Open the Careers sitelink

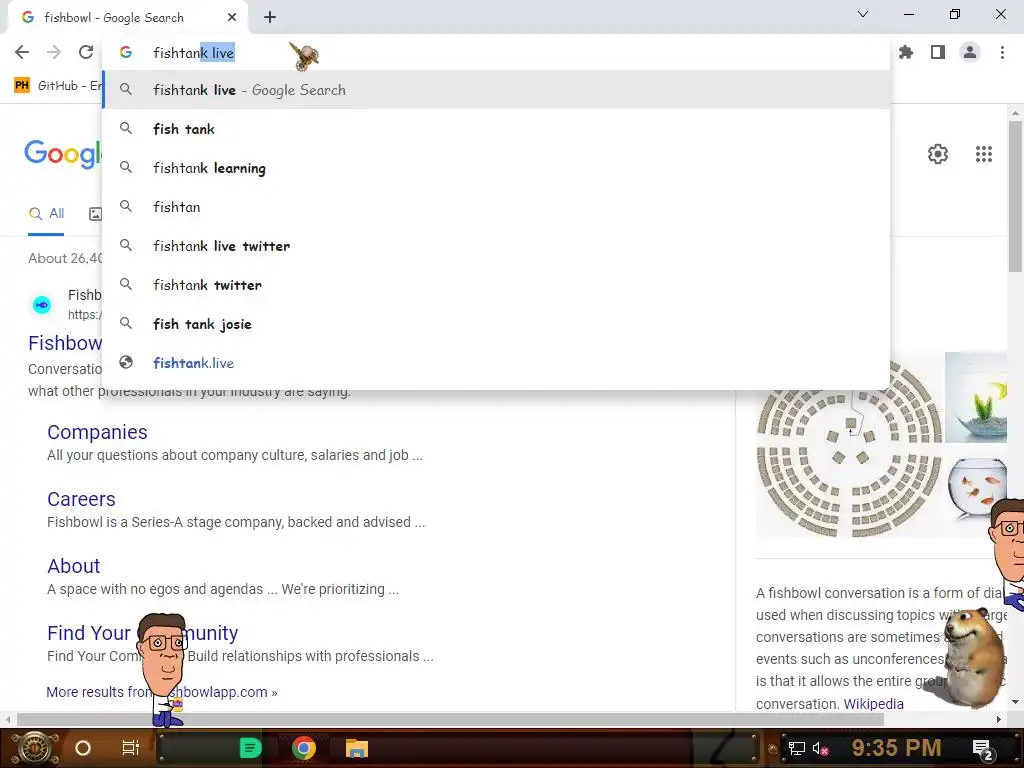point(81,499)
